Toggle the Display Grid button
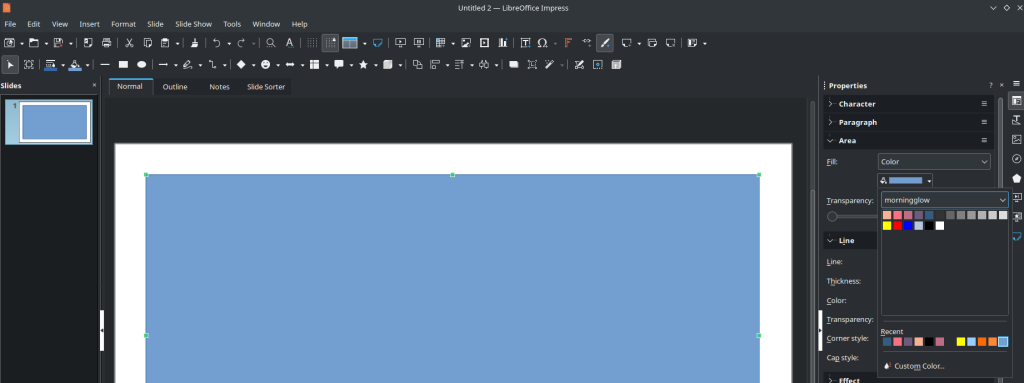 (312, 43)
